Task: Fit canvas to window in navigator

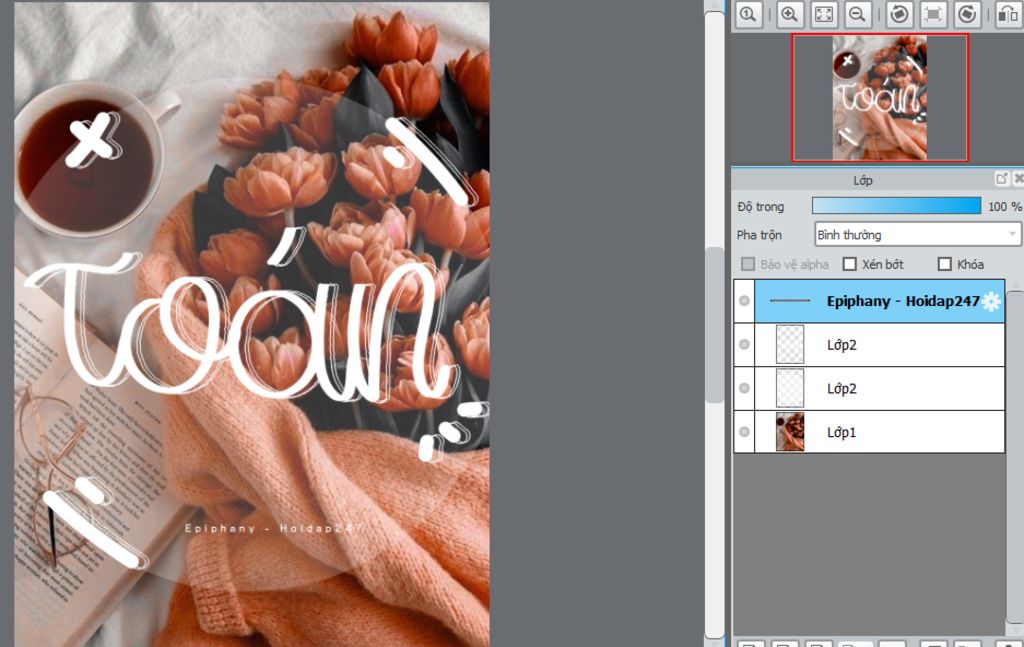Action: click(824, 14)
